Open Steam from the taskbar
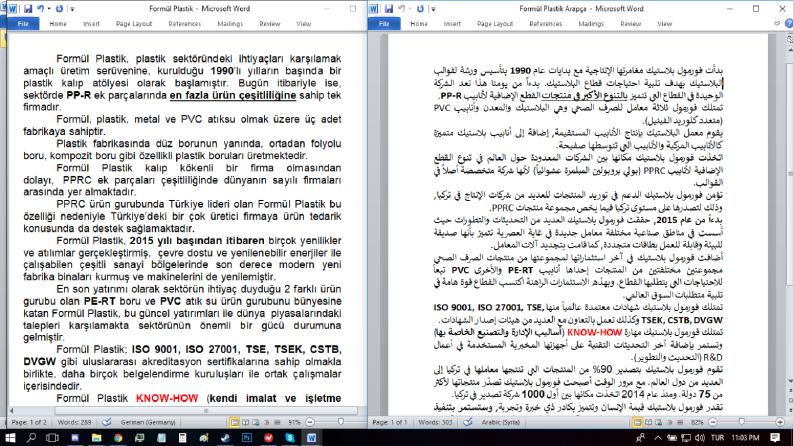 tap(226, 437)
